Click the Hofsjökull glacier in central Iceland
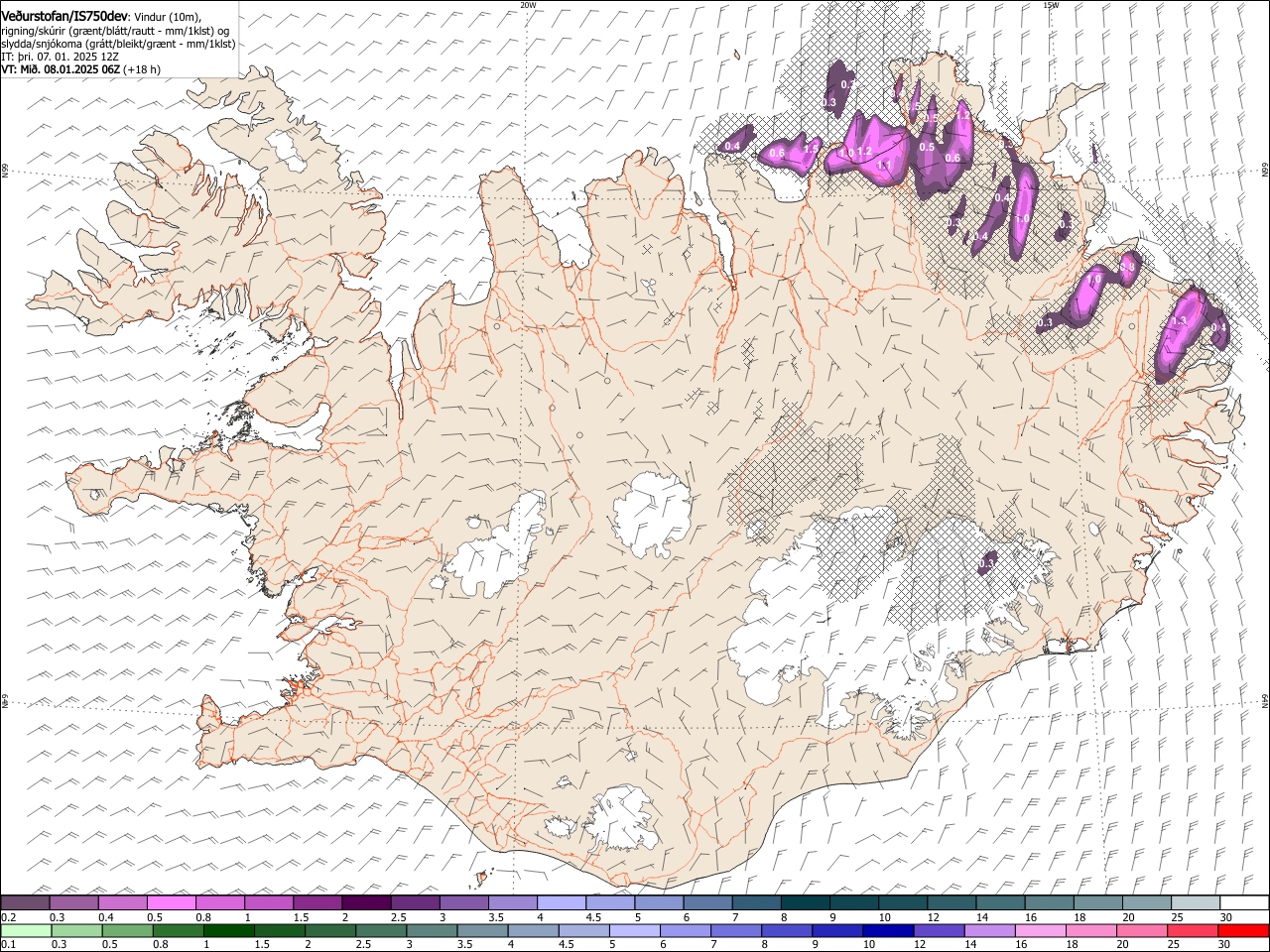1270x952 pixels. coord(652,514)
